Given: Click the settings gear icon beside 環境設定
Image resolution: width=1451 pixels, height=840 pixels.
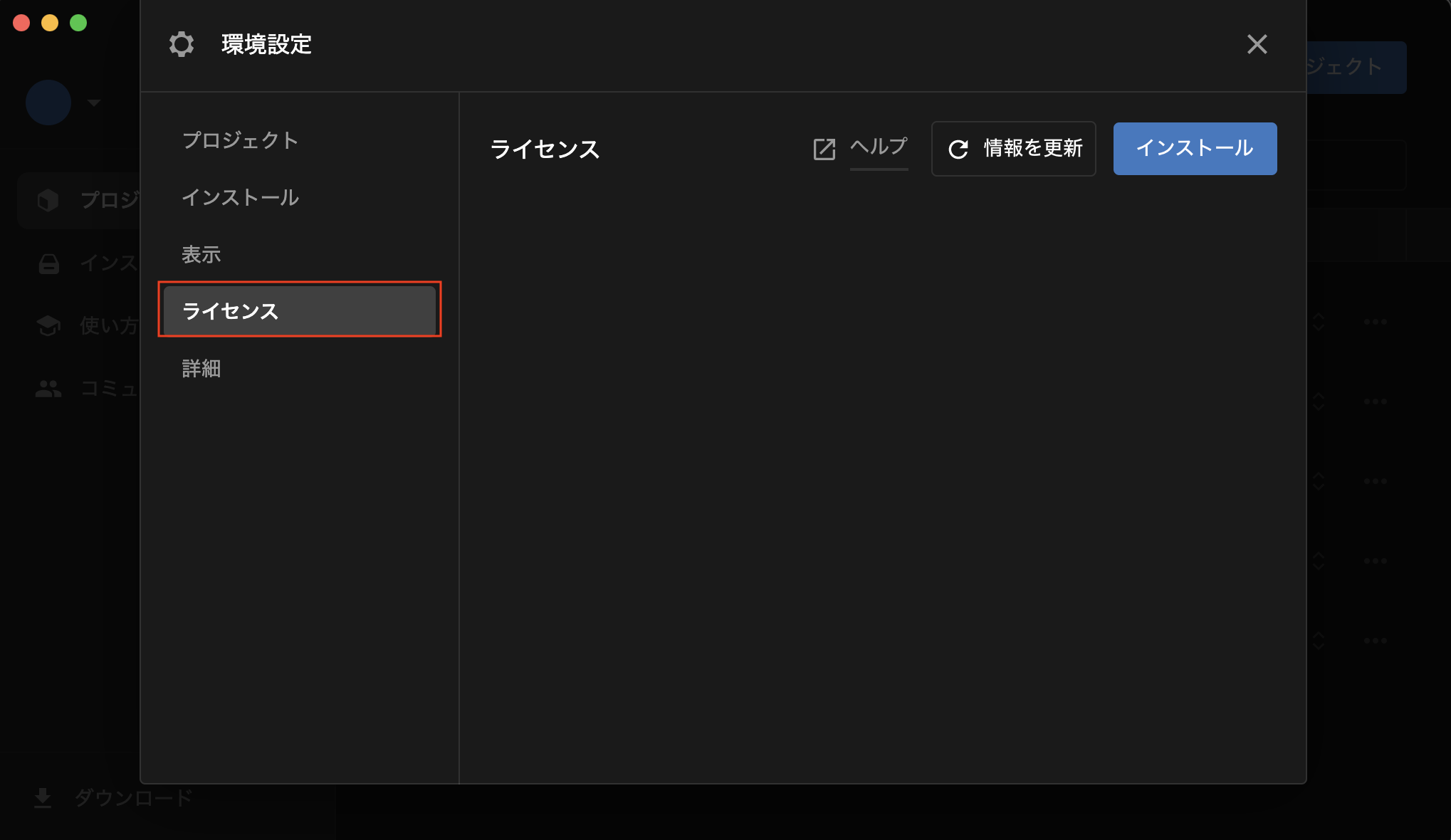Looking at the screenshot, I should pos(182,44).
